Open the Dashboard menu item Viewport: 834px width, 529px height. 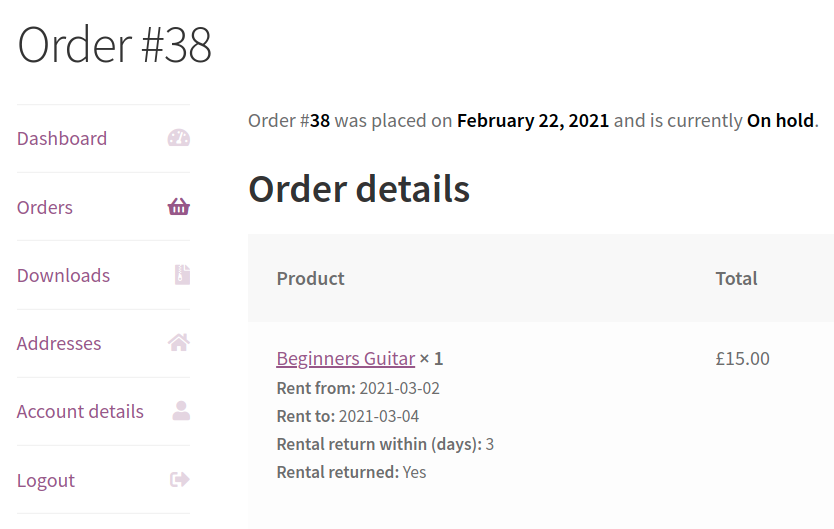[62, 138]
